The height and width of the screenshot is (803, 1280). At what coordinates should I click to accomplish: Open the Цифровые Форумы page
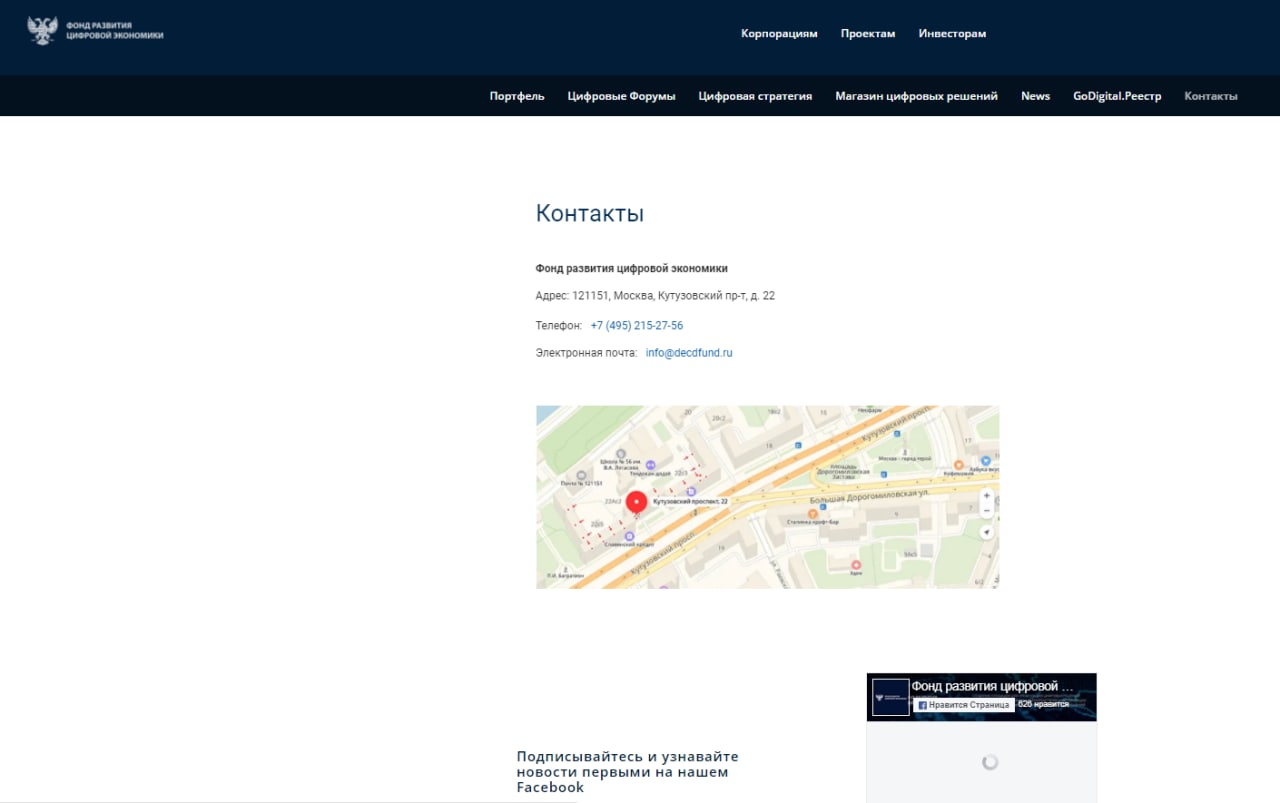point(621,96)
